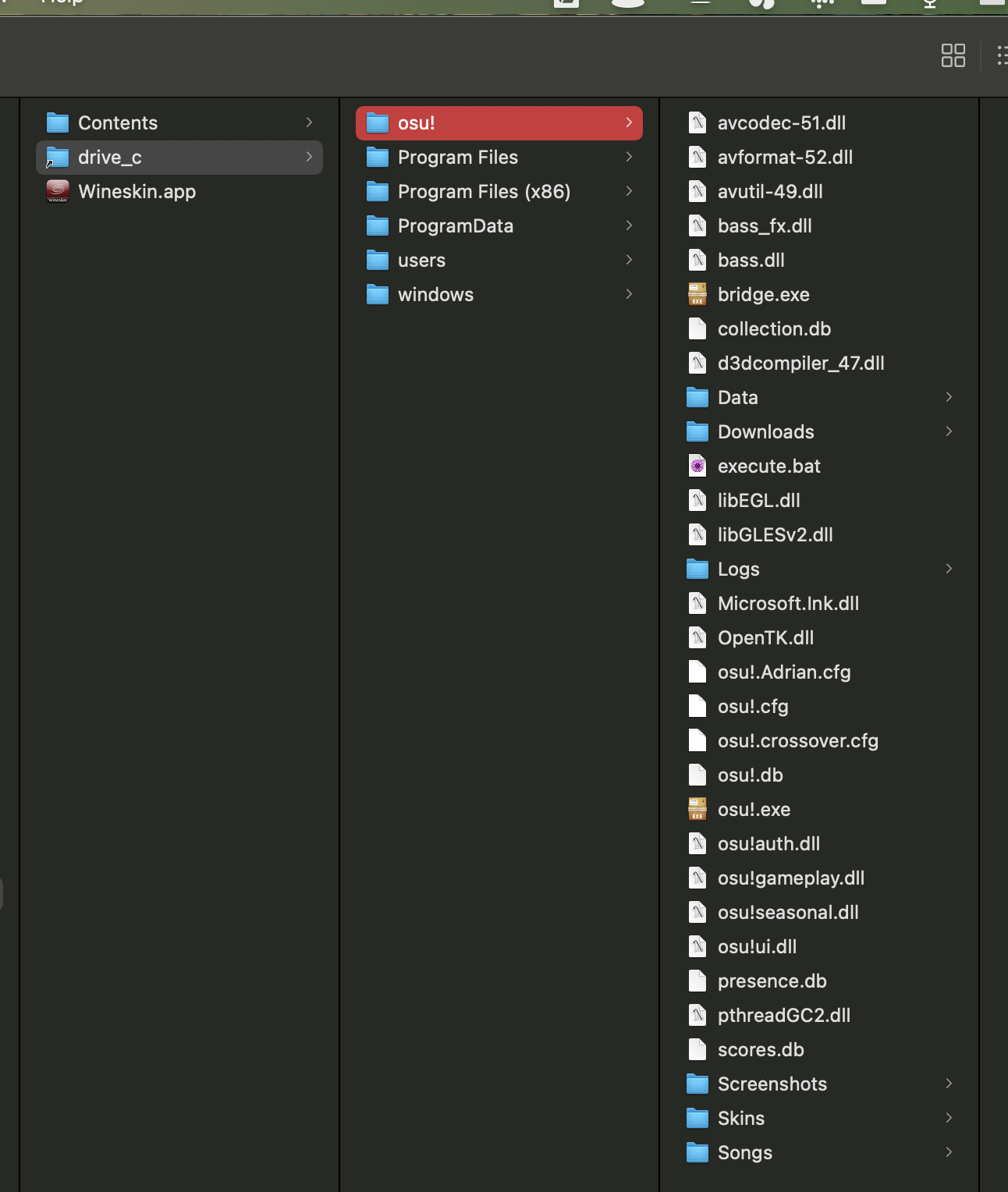The width and height of the screenshot is (1008, 1192).
Task: Select the bass_fx.dll file name
Action: coord(765,225)
